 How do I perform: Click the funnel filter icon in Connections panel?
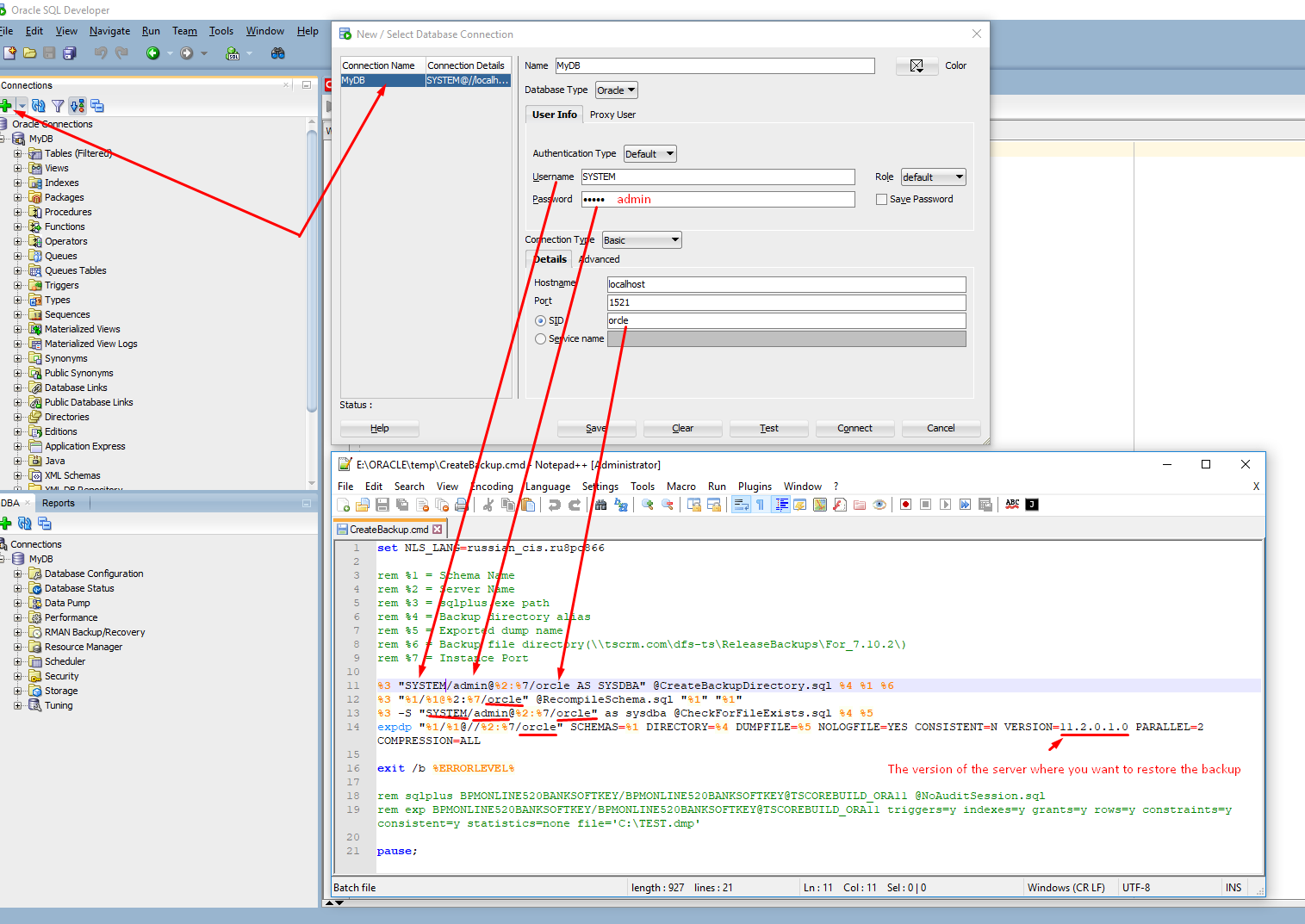coord(58,106)
